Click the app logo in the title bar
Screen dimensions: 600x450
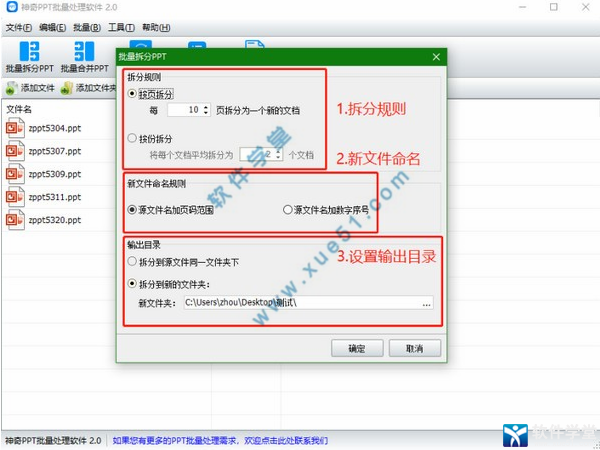(x=11, y=8)
